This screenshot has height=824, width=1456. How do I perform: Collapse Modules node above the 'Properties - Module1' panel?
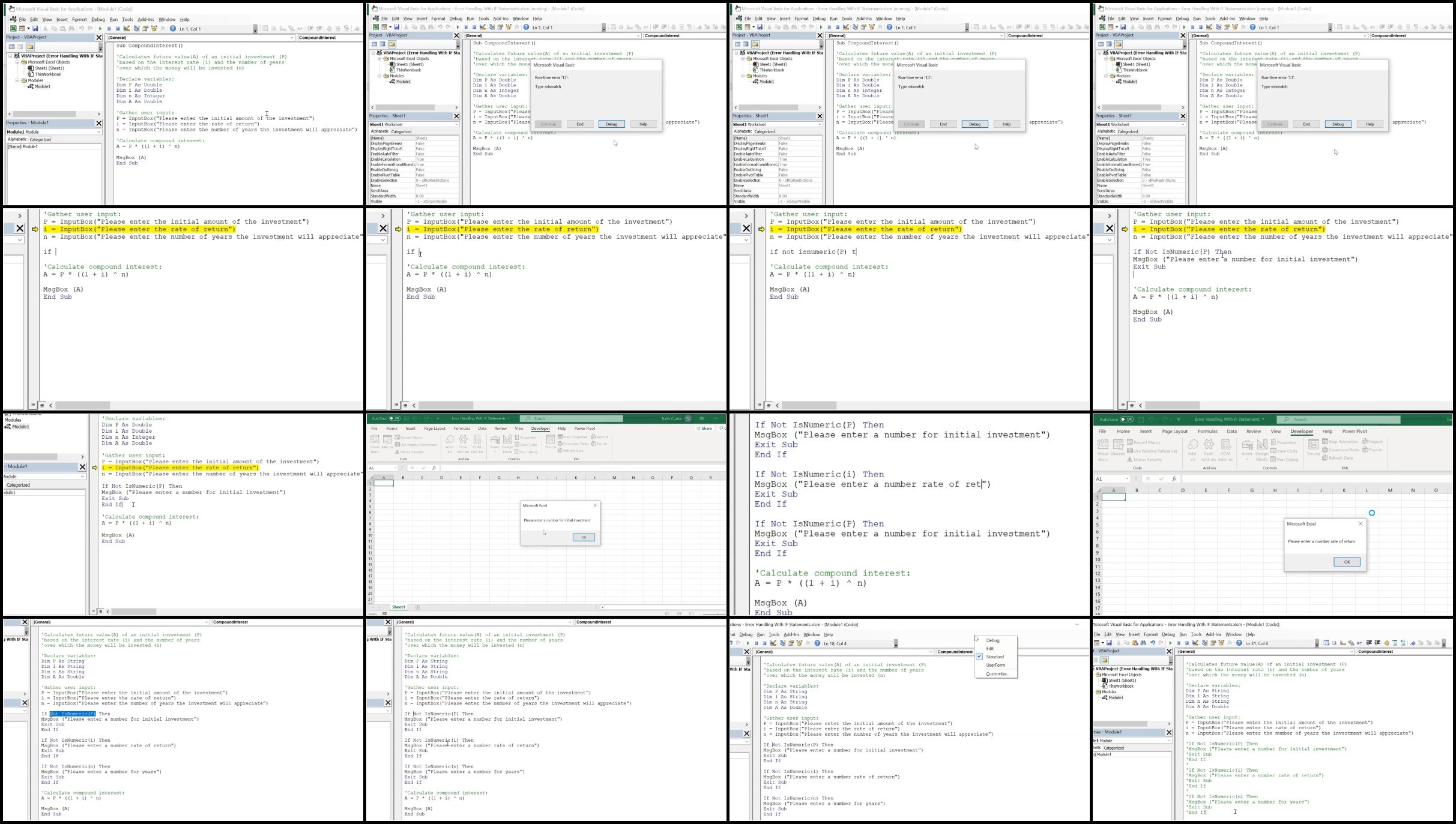(17, 80)
